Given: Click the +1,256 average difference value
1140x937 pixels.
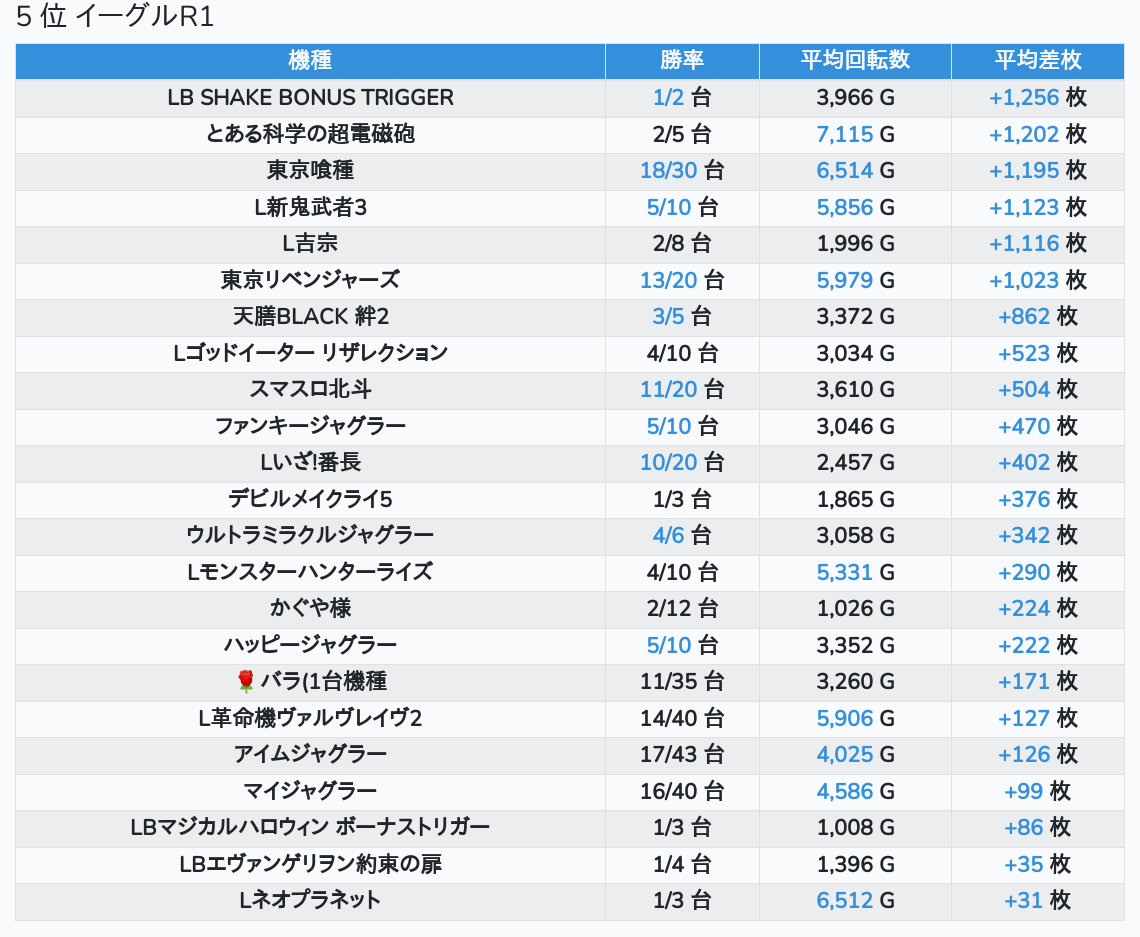Looking at the screenshot, I should [1023, 98].
